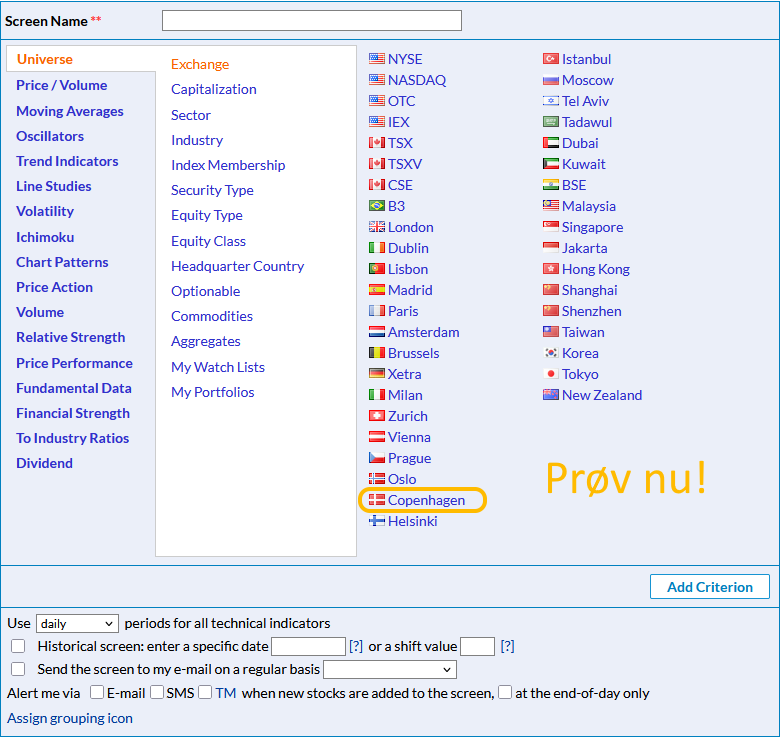The image size is (780, 738).
Task: Click the Norwegian flag icon beside Oslo
Action: point(377,479)
